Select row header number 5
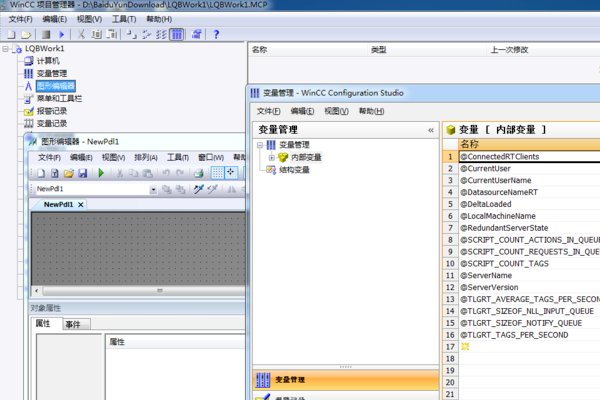600x400 pixels. 450,204
